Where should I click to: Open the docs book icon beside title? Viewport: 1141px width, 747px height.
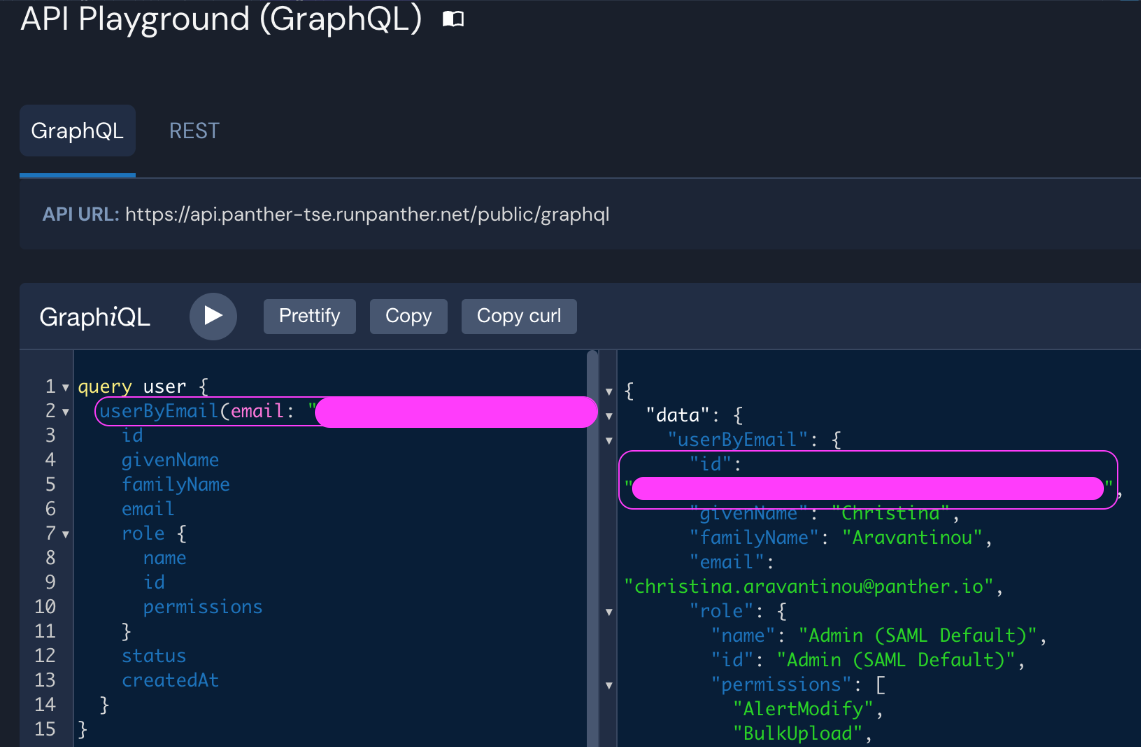coord(453,20)
